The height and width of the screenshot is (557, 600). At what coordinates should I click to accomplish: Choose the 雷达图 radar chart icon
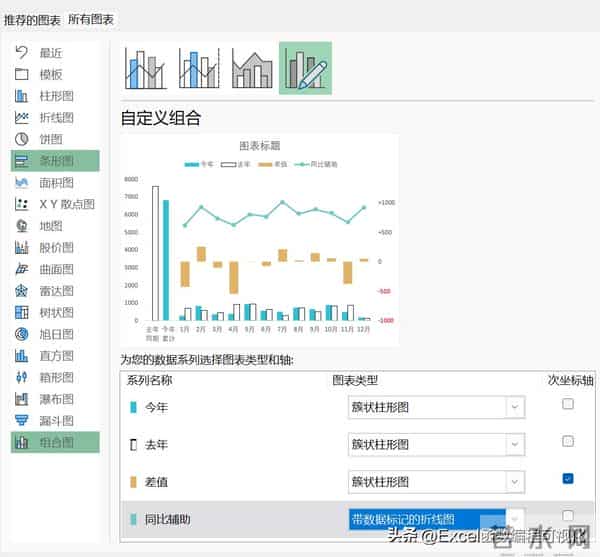coord(21,291)
